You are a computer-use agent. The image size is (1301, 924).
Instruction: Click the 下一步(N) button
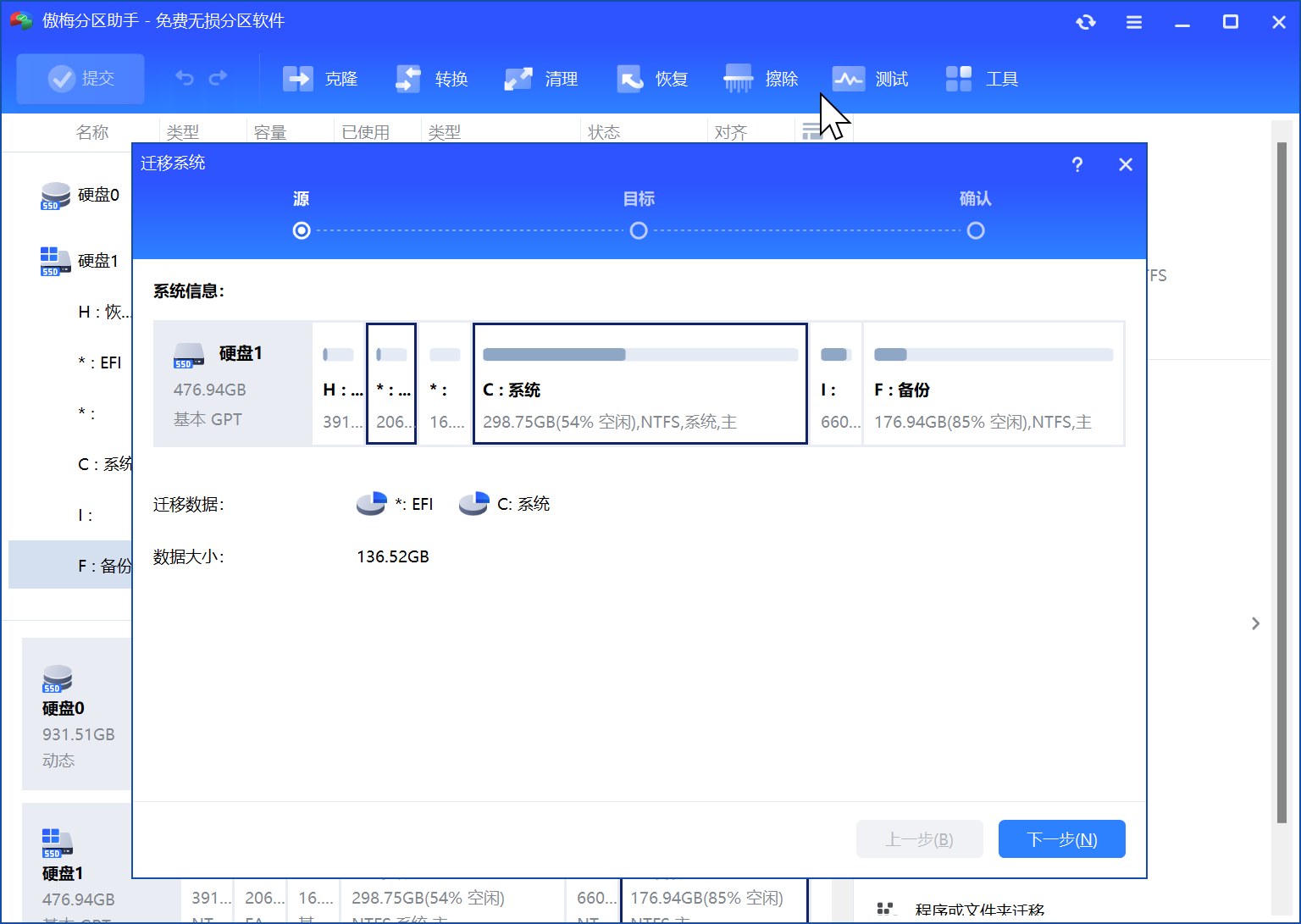[x=1061, y=838]
